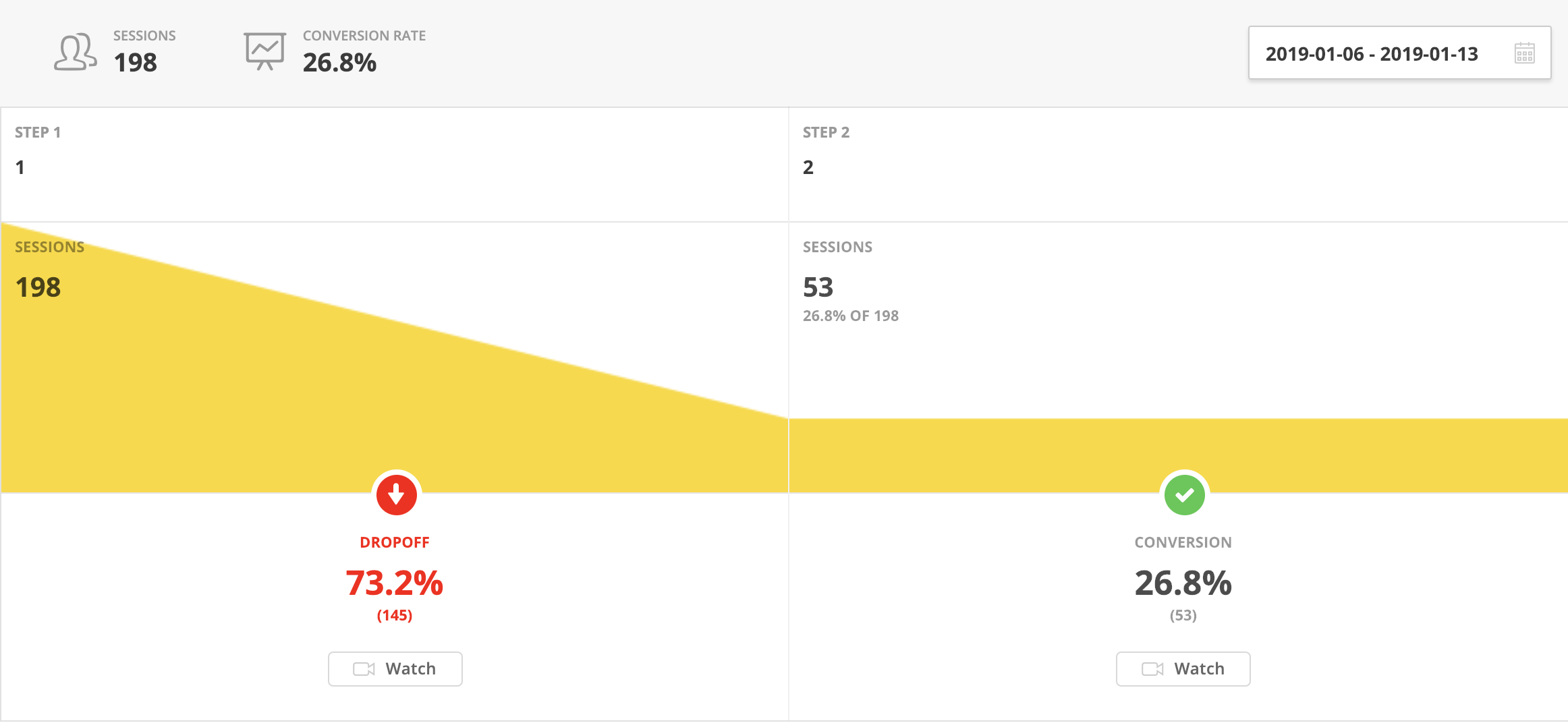Click the red dropoff arrow icon

(x=396, y=495)
